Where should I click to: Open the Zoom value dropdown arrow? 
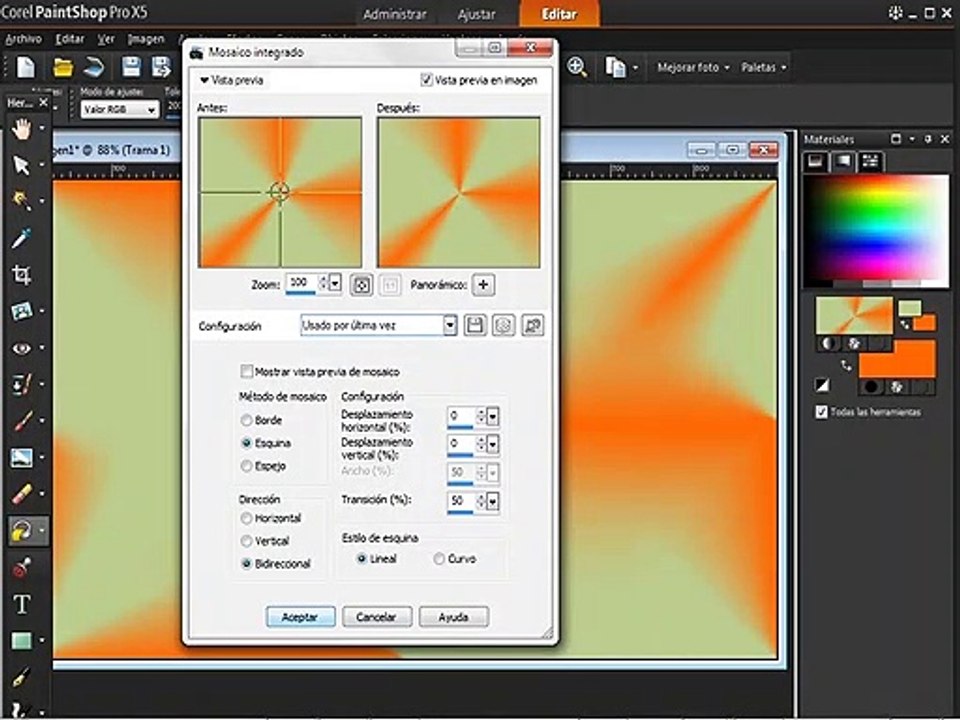click(x=335, y=283)
